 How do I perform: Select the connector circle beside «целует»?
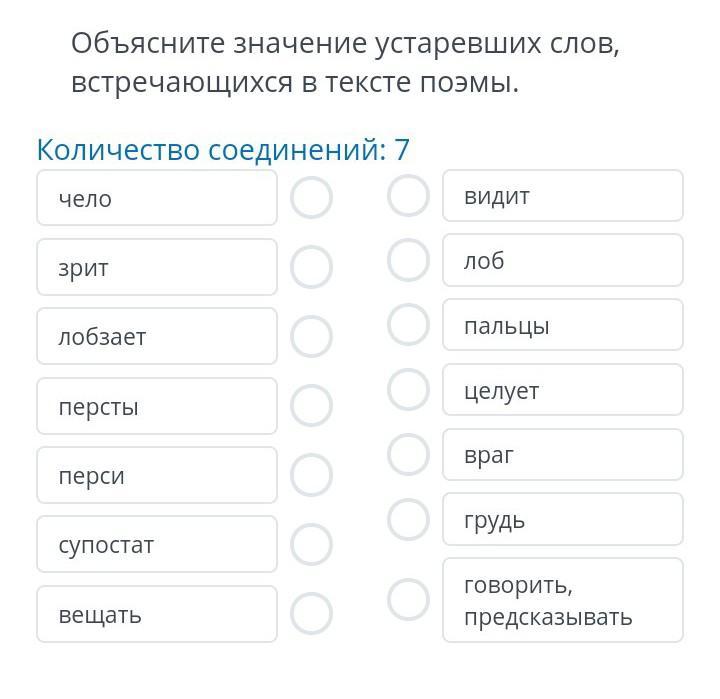pos(408,389)
